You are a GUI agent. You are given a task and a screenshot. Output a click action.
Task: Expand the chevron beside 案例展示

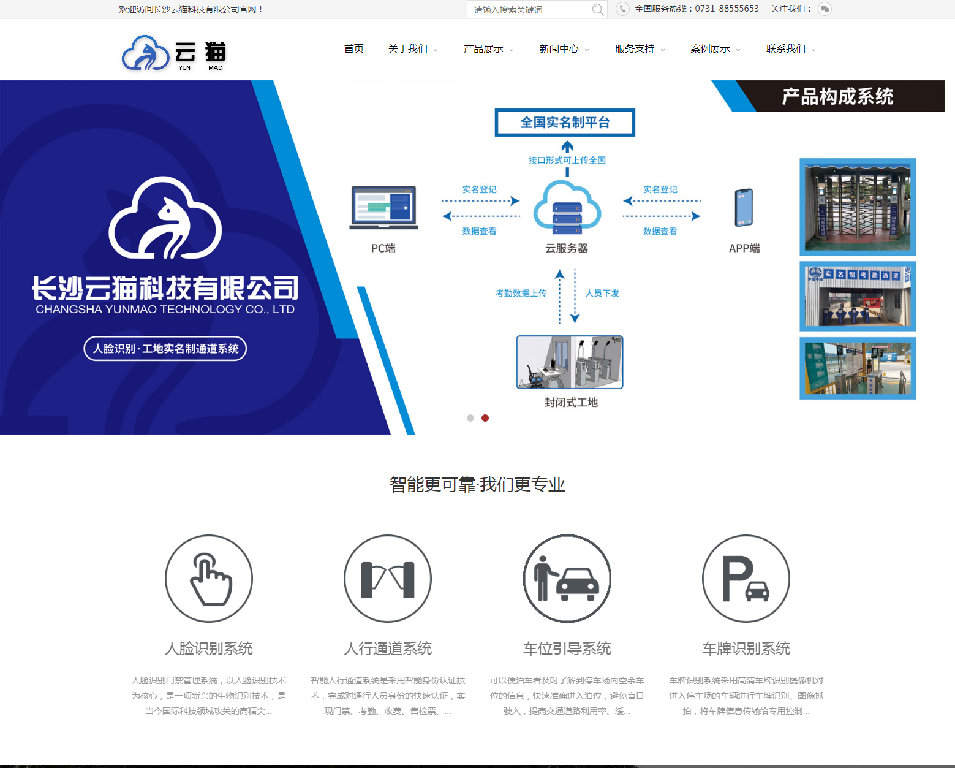[x=738, y=50]
